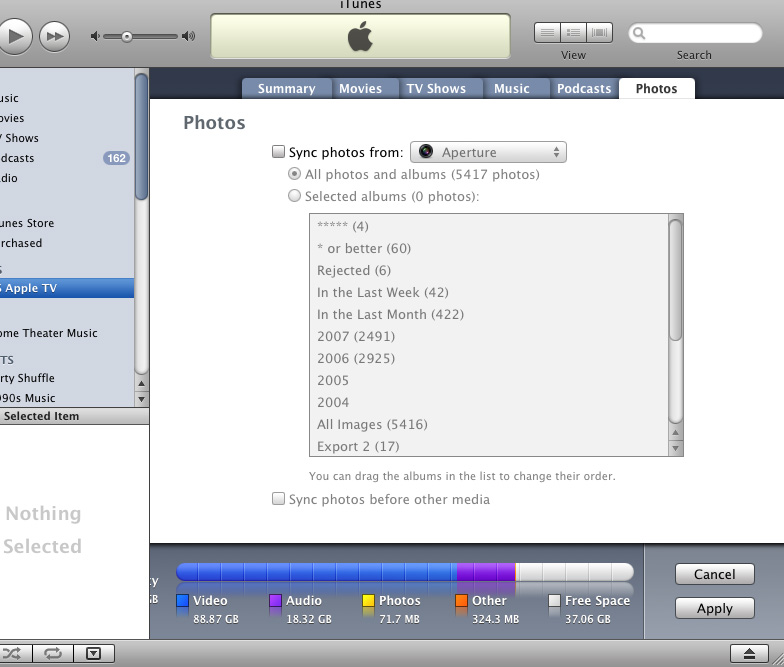Select Apple TV in the sidebar

tap(67, 288)
